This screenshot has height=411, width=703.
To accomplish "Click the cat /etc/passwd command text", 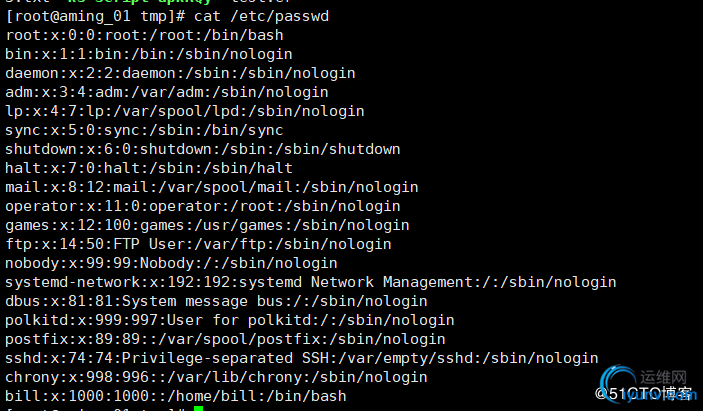I will click(x=261, y=16).
